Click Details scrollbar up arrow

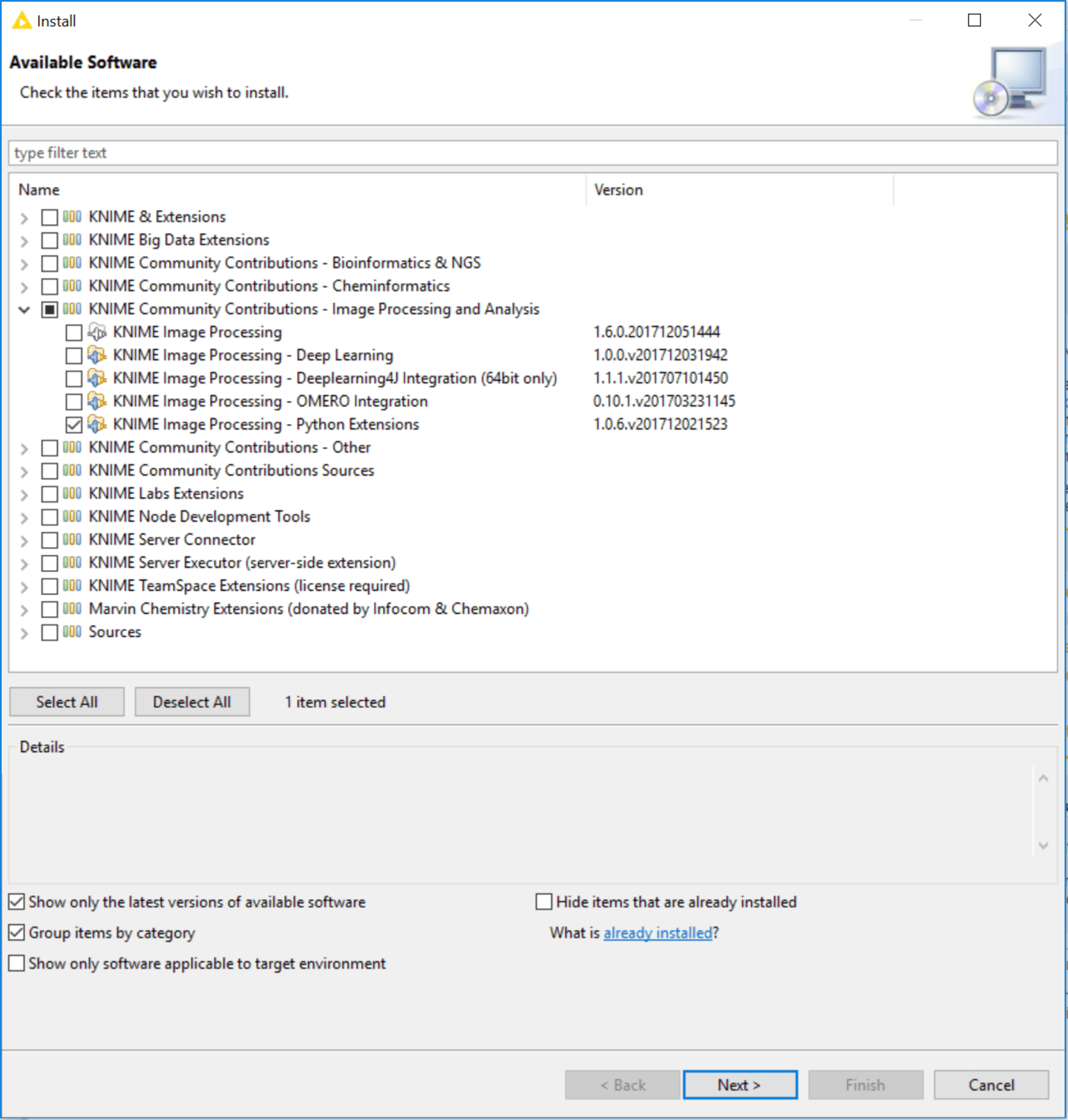[1043, 779]
